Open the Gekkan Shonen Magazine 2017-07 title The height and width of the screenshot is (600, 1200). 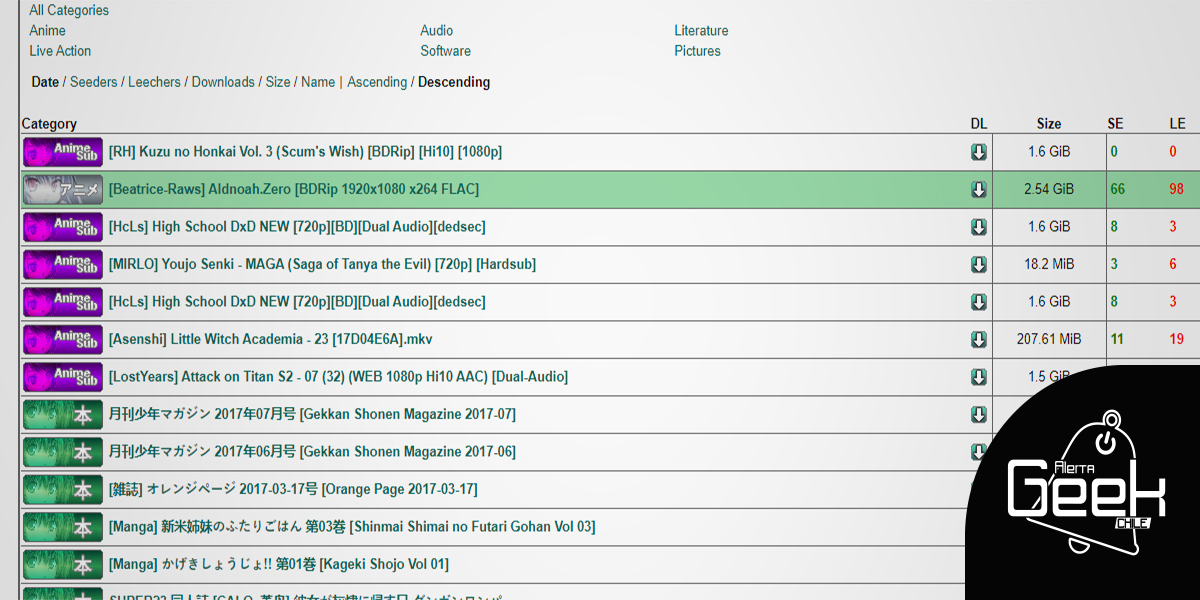[312, 414]
